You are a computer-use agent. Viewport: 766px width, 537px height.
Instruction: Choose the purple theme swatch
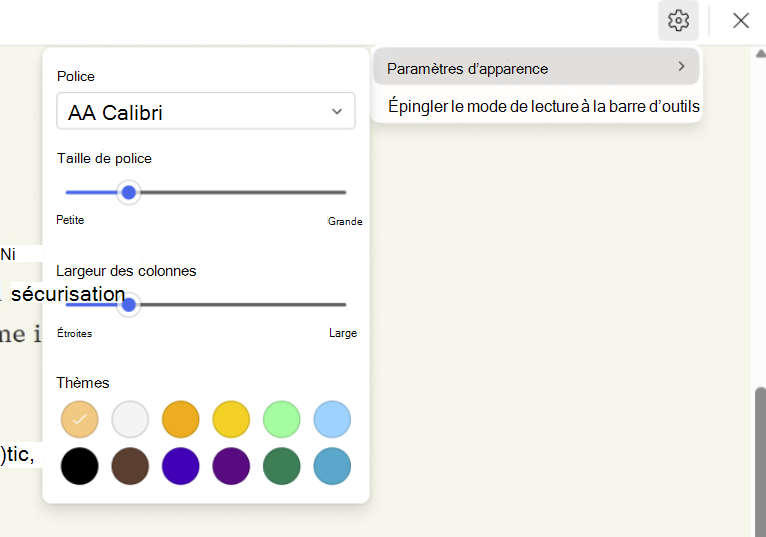tap(231, 466)
